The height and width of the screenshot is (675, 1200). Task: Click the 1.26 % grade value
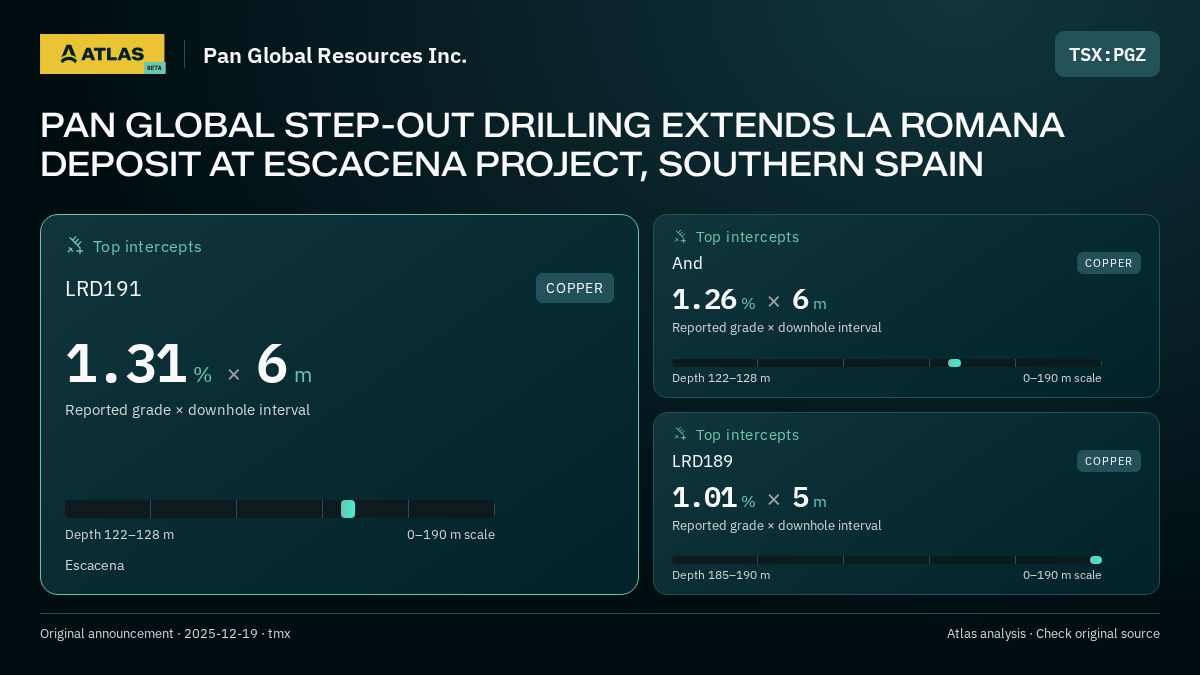(x=713, y=300)
